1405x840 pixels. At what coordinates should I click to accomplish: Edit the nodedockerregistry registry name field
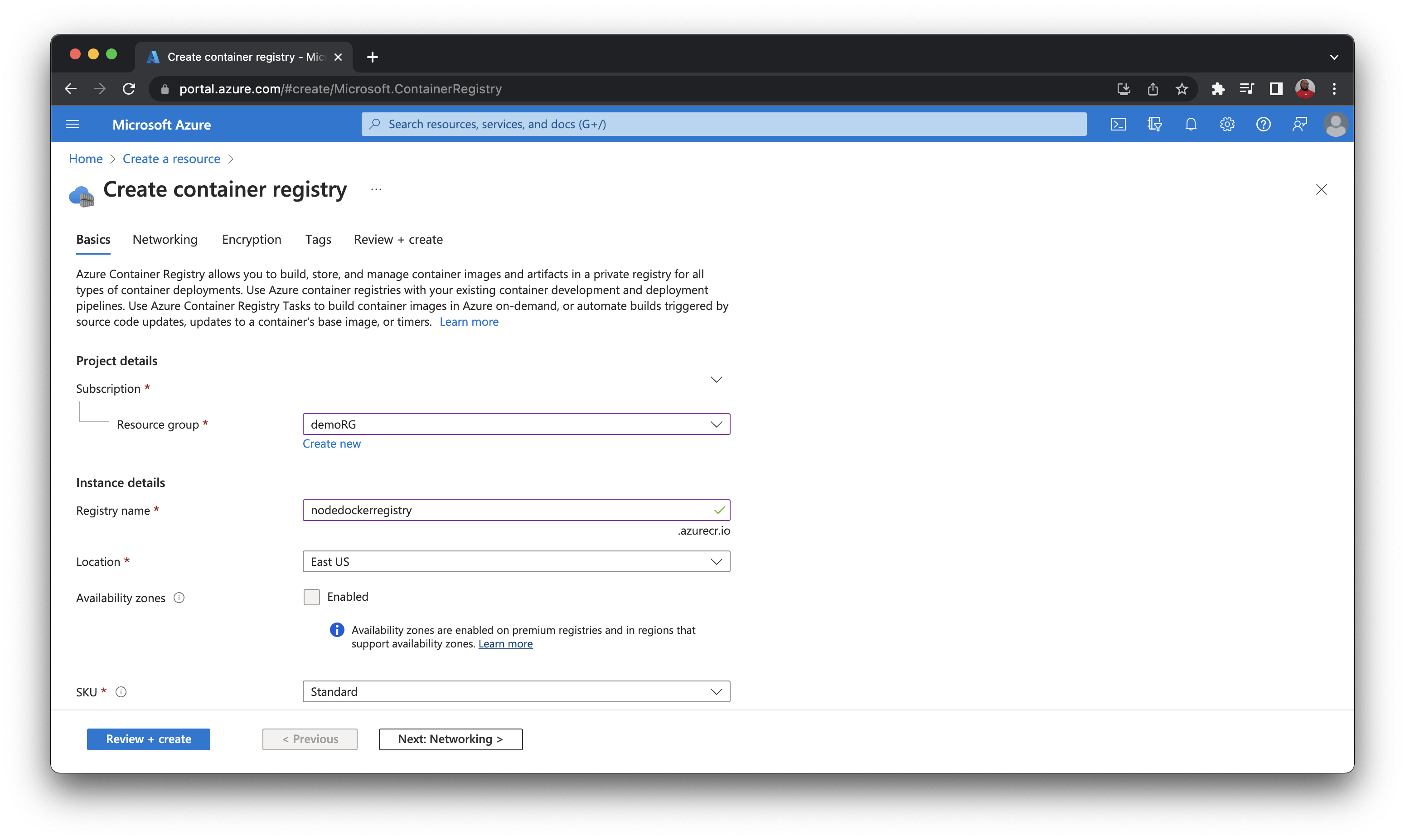[x=509, y=509]
